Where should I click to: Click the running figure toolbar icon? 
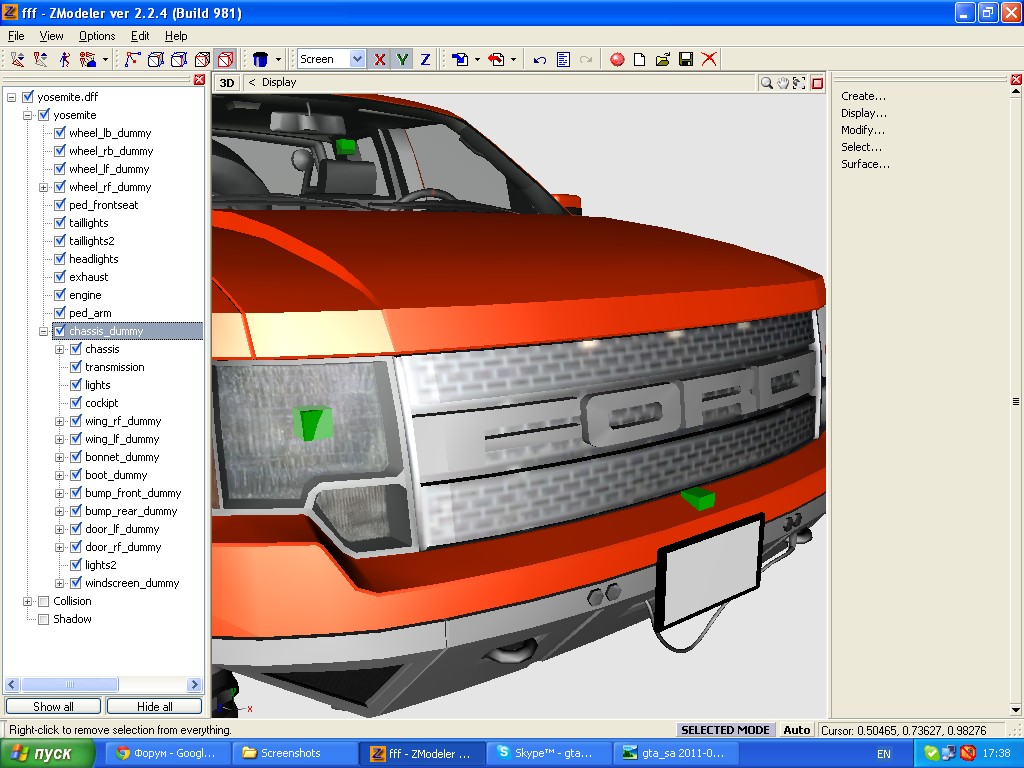pyautogui.click(x=64, y=59)
